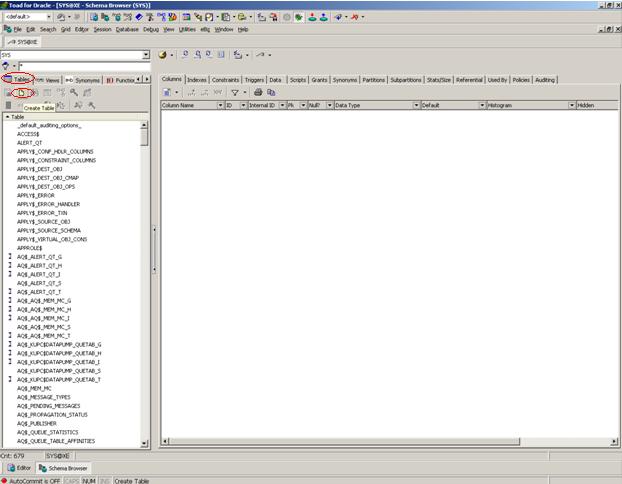Click the Create Table icon
This screenshot has width=622, height=484.
[x=21, y=93]
